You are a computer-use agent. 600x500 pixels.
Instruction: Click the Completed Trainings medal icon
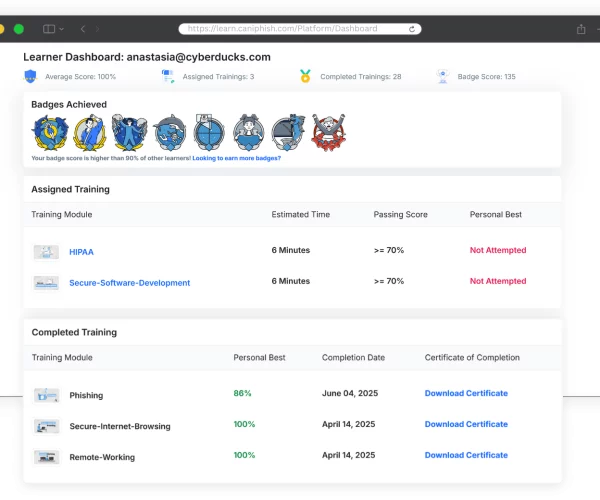coord(305,76)
